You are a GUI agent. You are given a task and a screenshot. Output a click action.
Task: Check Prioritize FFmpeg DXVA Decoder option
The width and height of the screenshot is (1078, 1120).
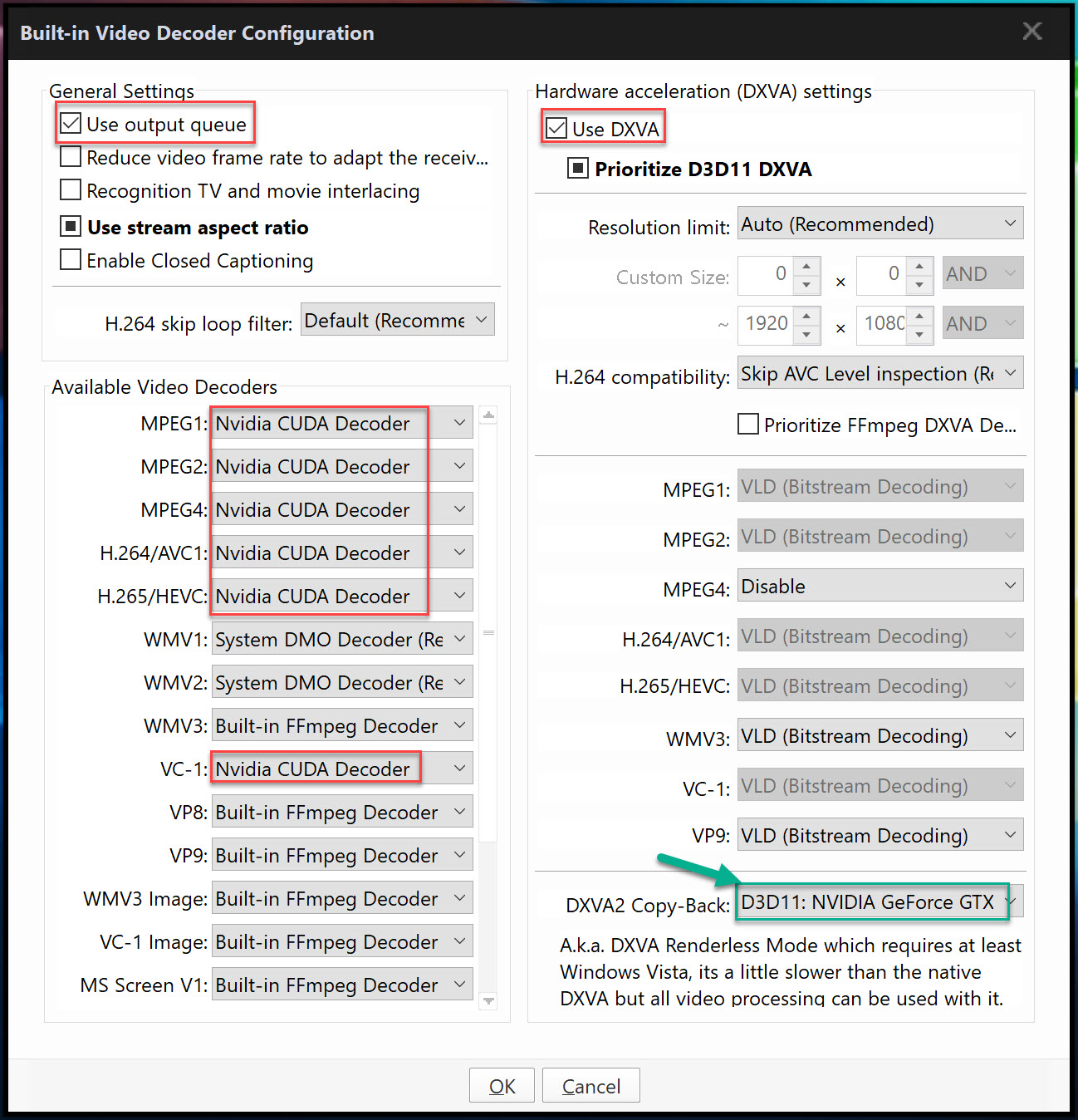pyautogui.click(x=748, y=425)
